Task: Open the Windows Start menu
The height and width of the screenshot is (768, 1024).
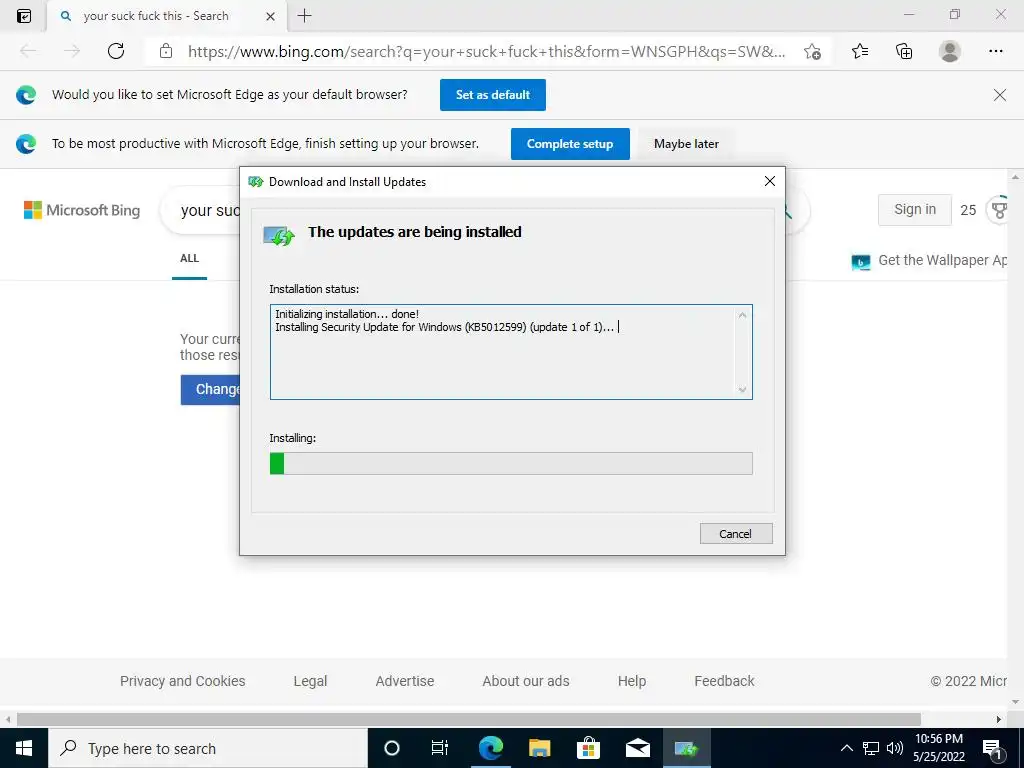Action: pos(24,748)
